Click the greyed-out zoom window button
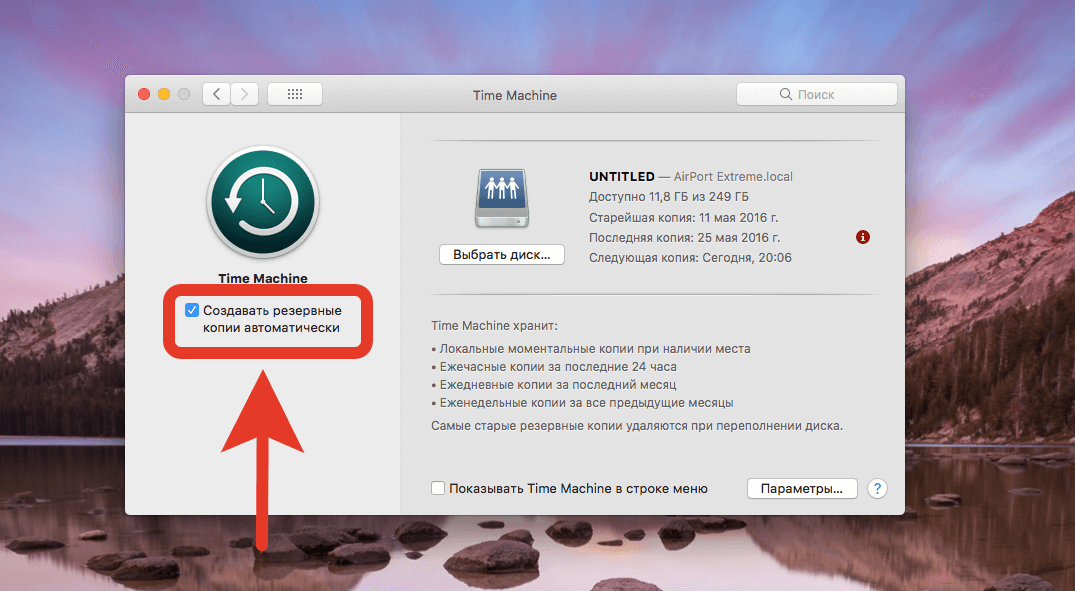 click(x=184, y=95)
